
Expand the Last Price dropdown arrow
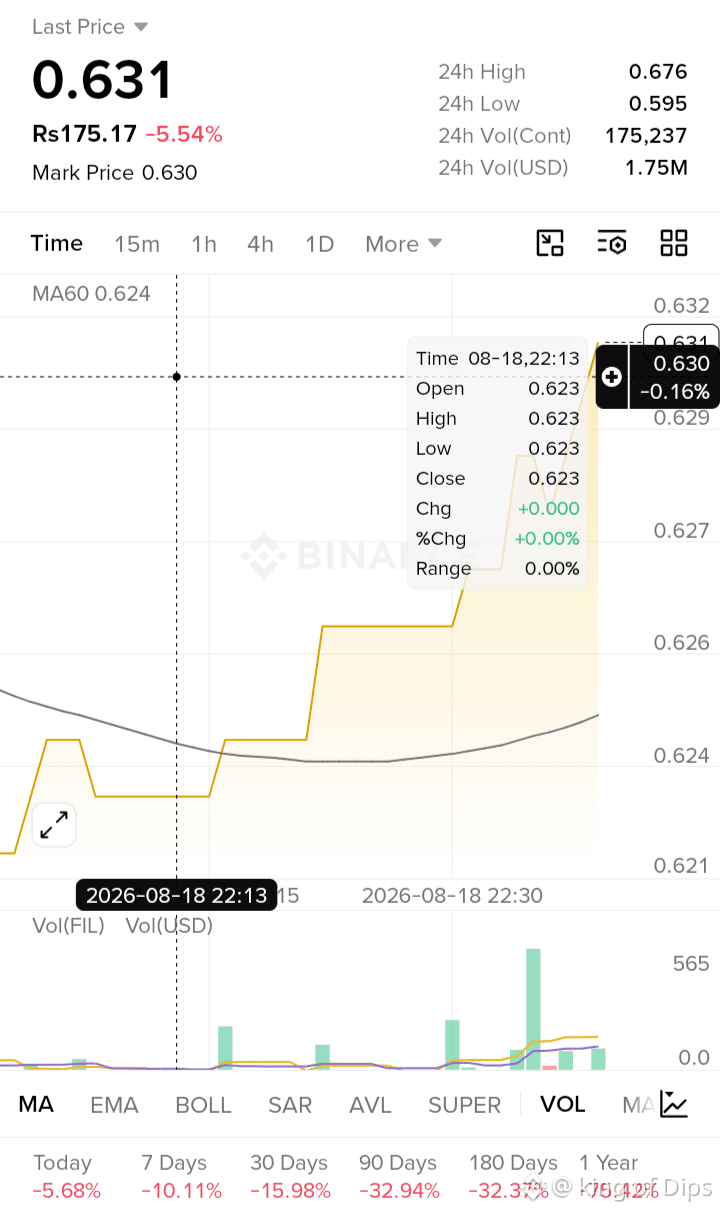[x=141, y=27]
